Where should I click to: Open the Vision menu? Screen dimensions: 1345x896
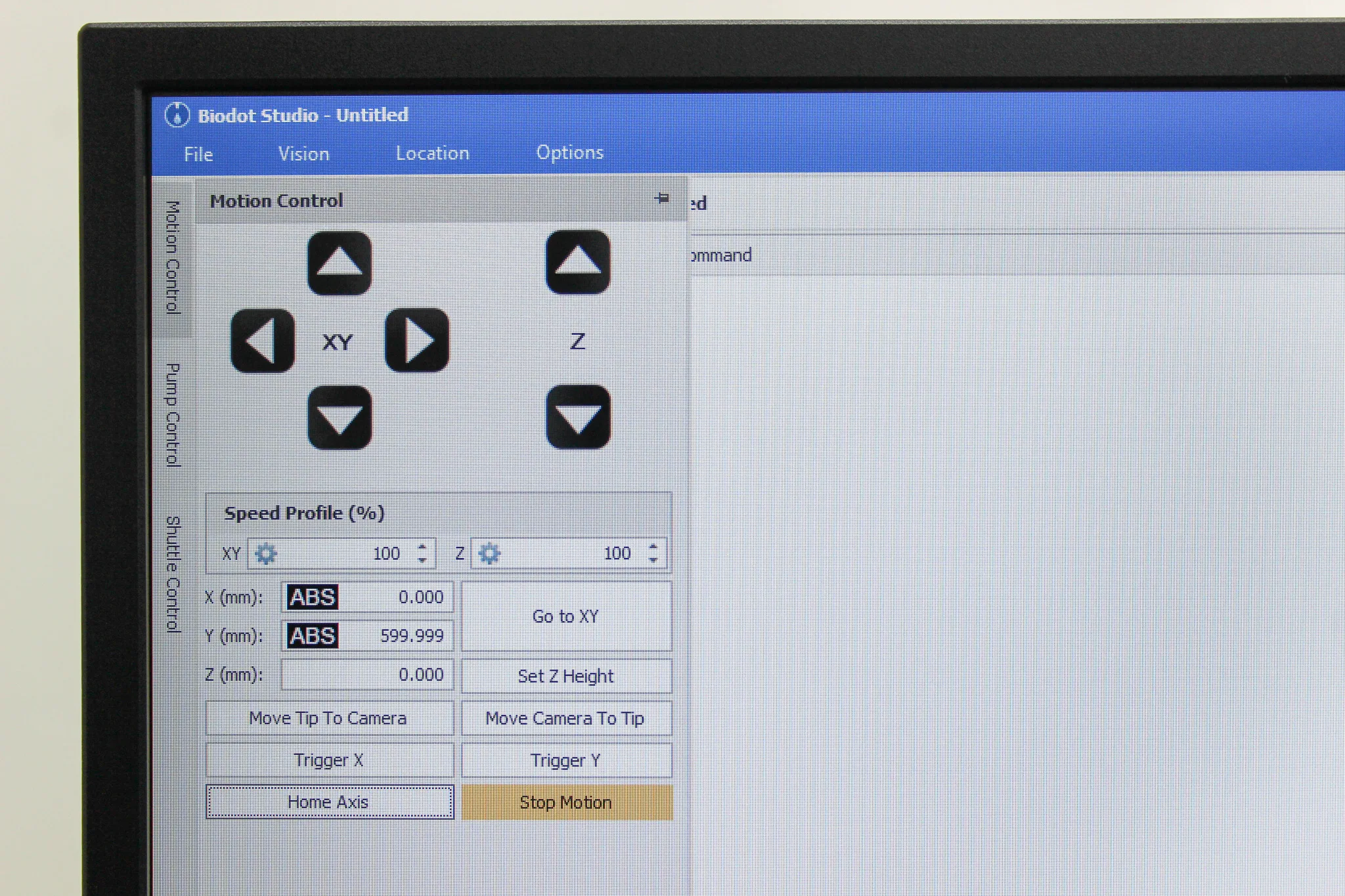[303, 154]
